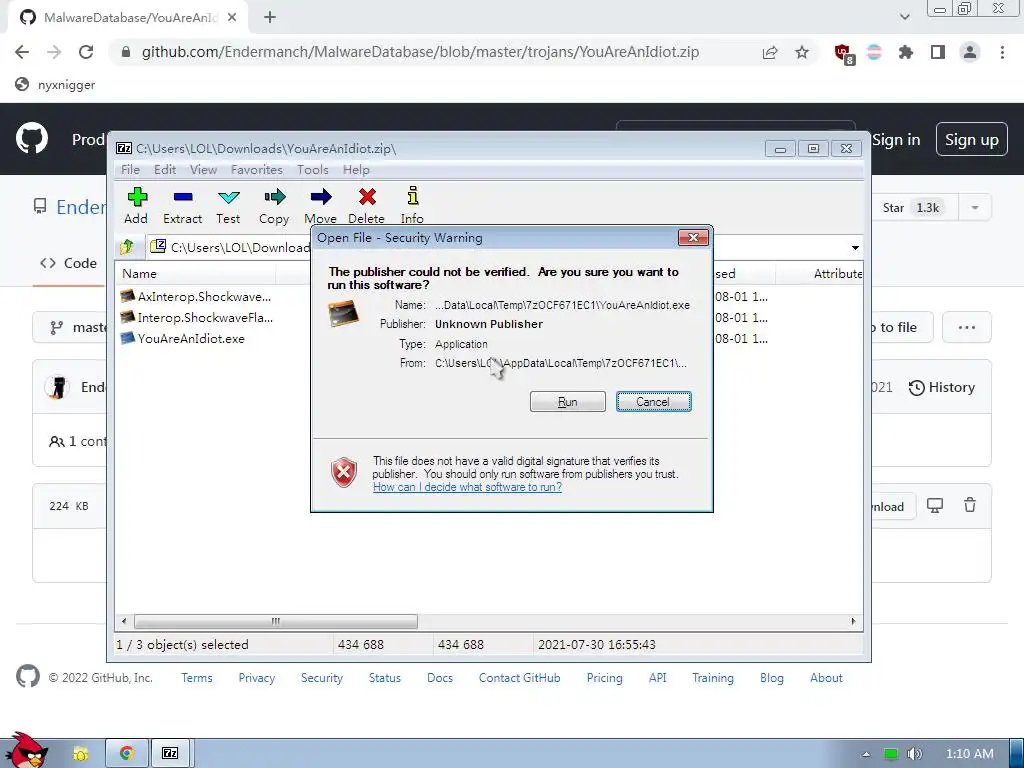Go back in Chrome browser
1024x768 pixels.
22,52
